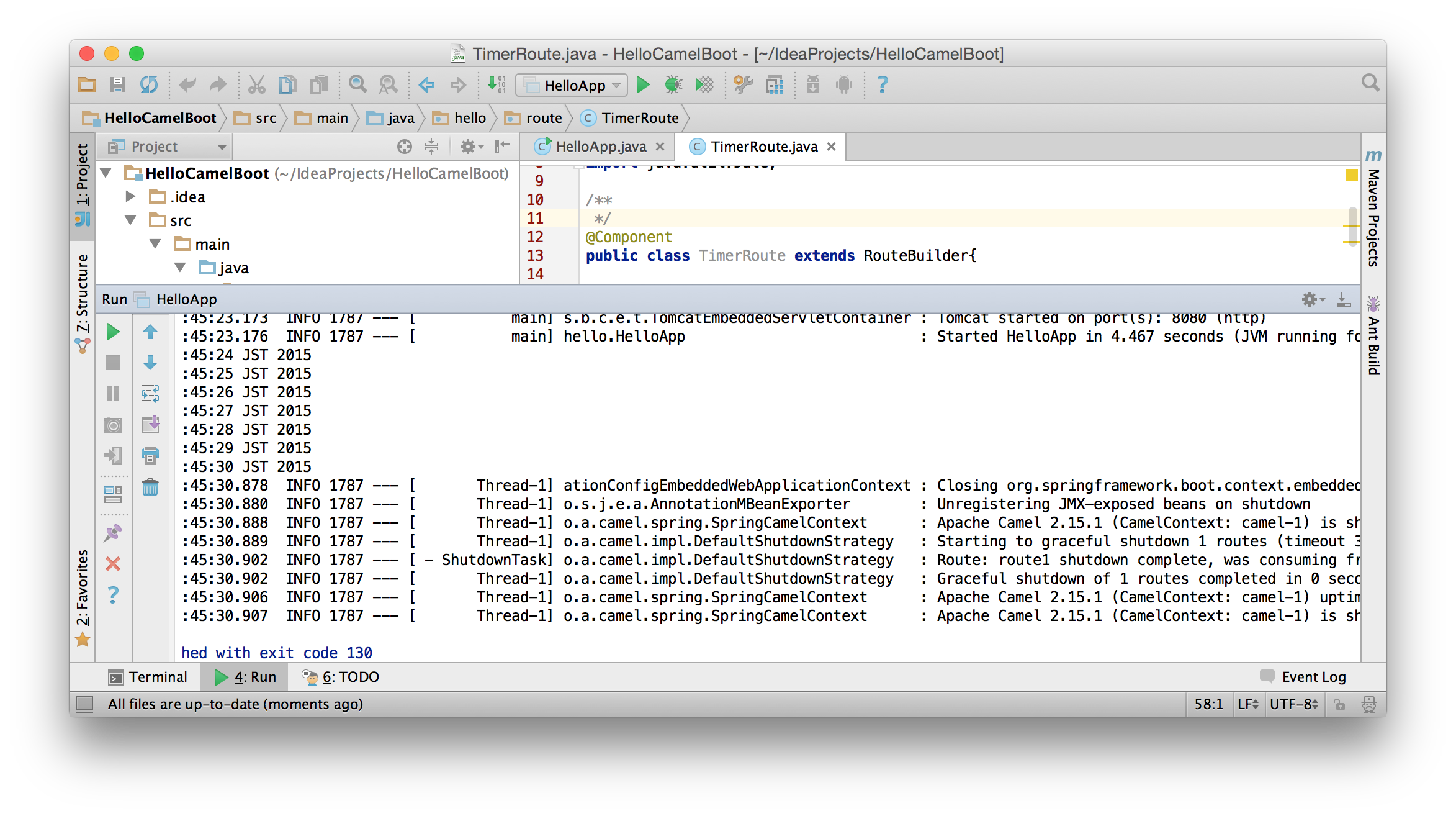Click Synchronize refresh icon in toolbar
Image resolution: width=1456 pixels, height=816 pixels.
[x=149, y=84]
